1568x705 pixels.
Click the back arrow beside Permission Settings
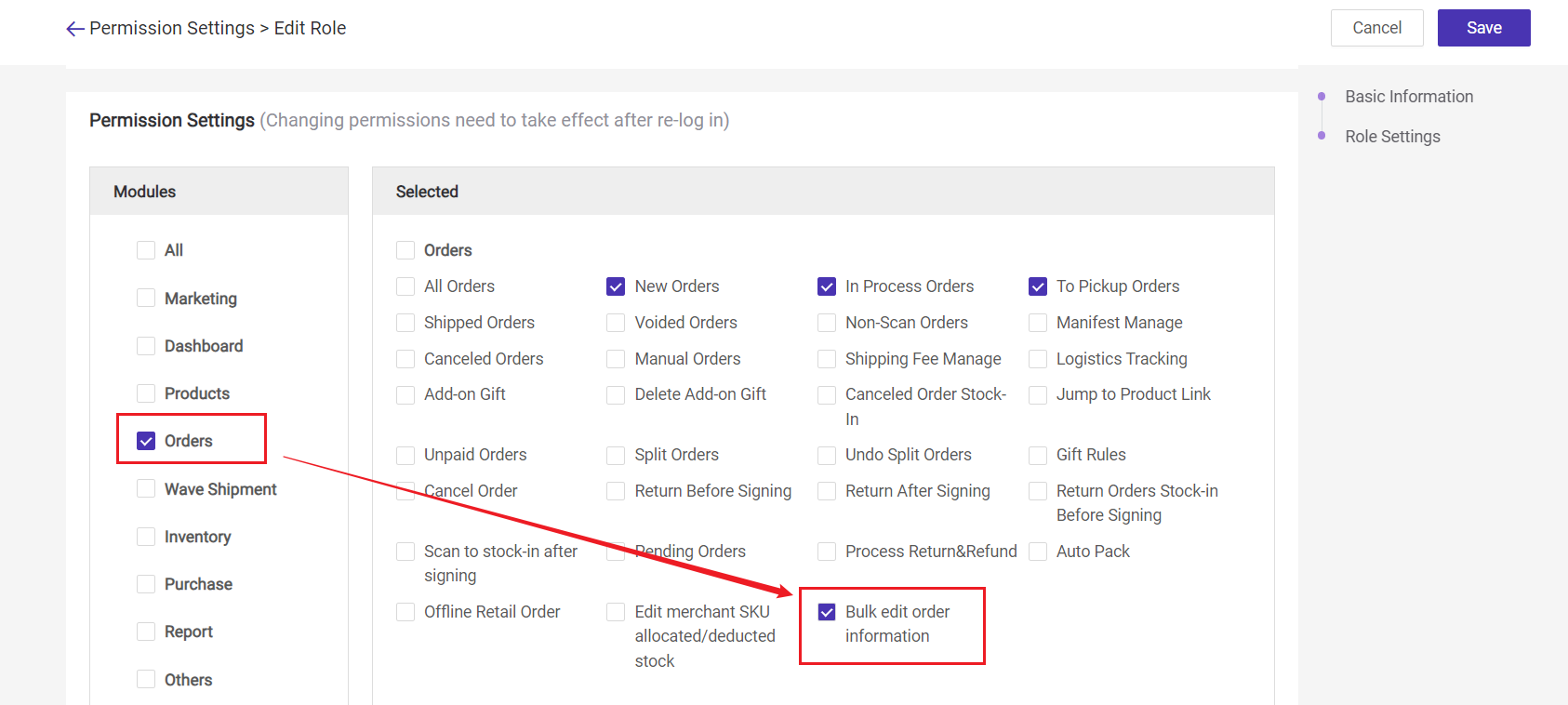(75, 29)
